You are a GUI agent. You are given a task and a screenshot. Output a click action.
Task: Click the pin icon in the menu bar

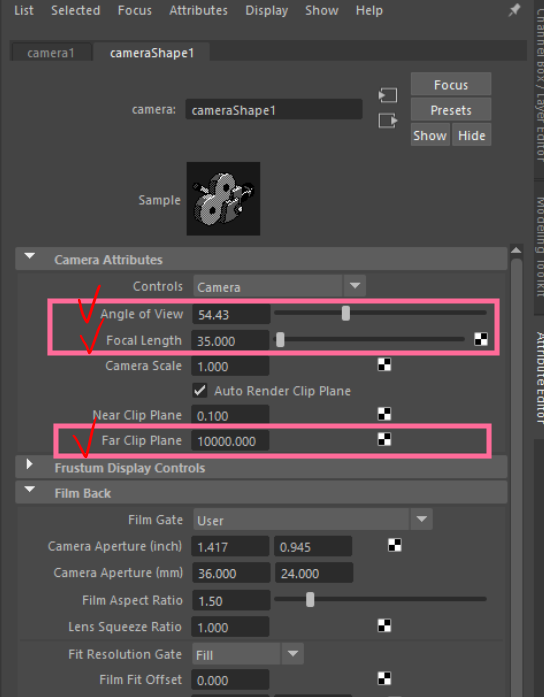514,10
